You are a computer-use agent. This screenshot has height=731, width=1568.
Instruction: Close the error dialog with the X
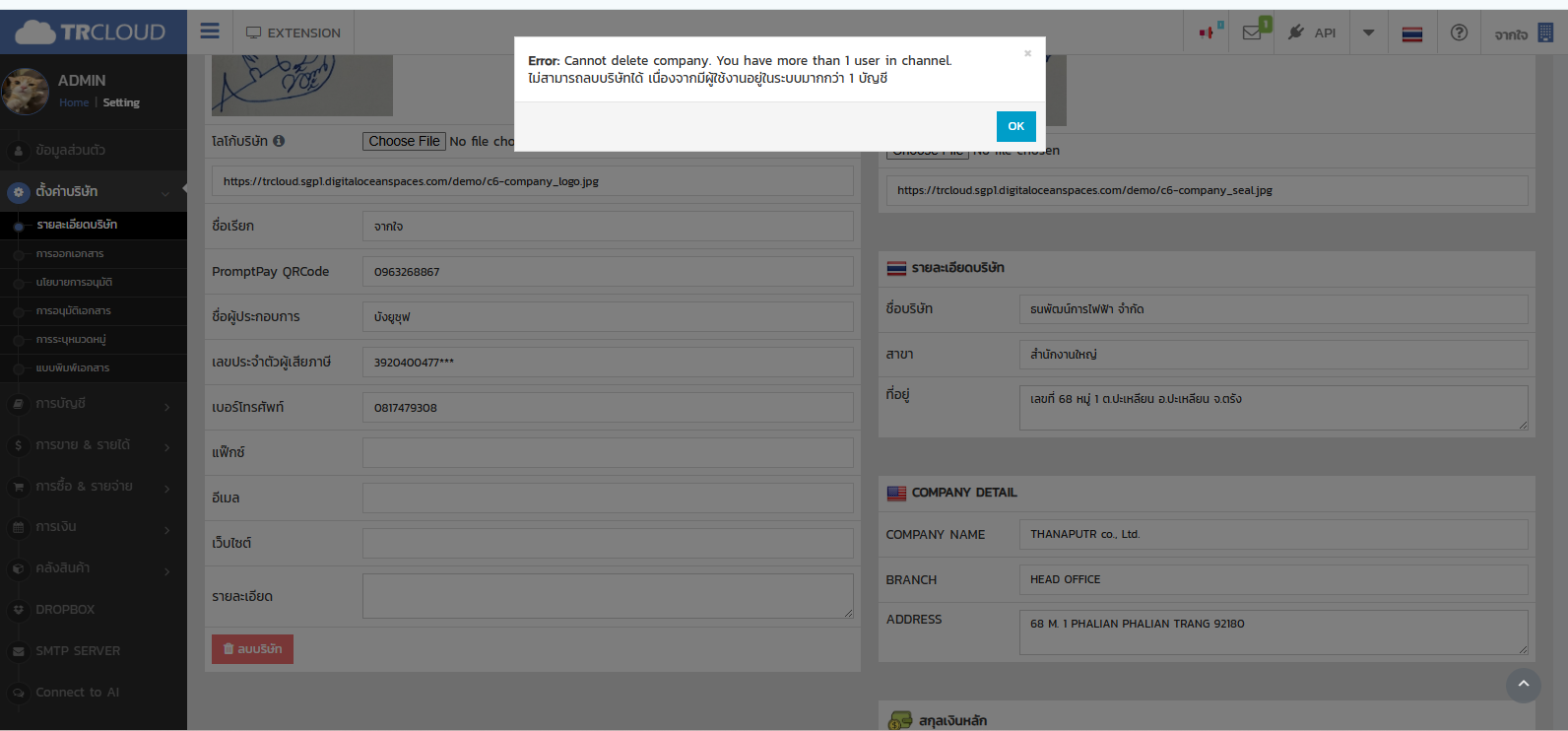[x=1027, y=54]
